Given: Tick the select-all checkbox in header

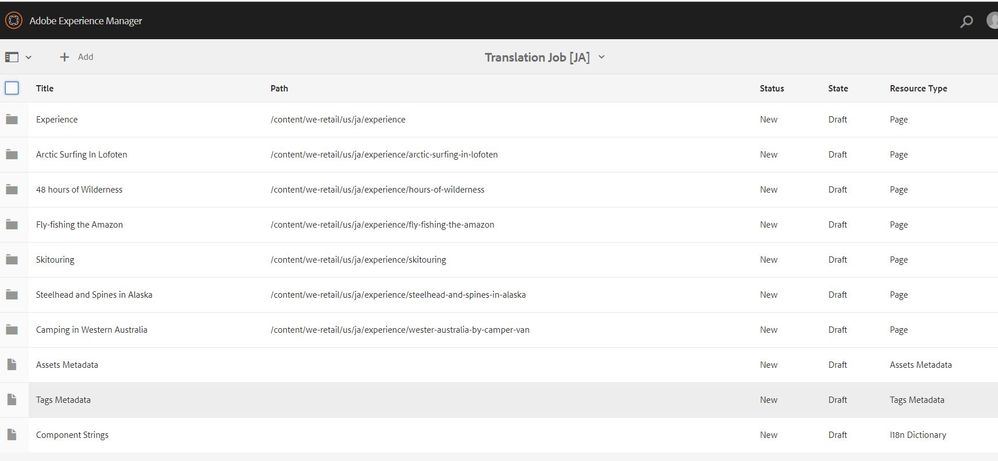Looking at the screenshot, I should (x=12, y=88).
